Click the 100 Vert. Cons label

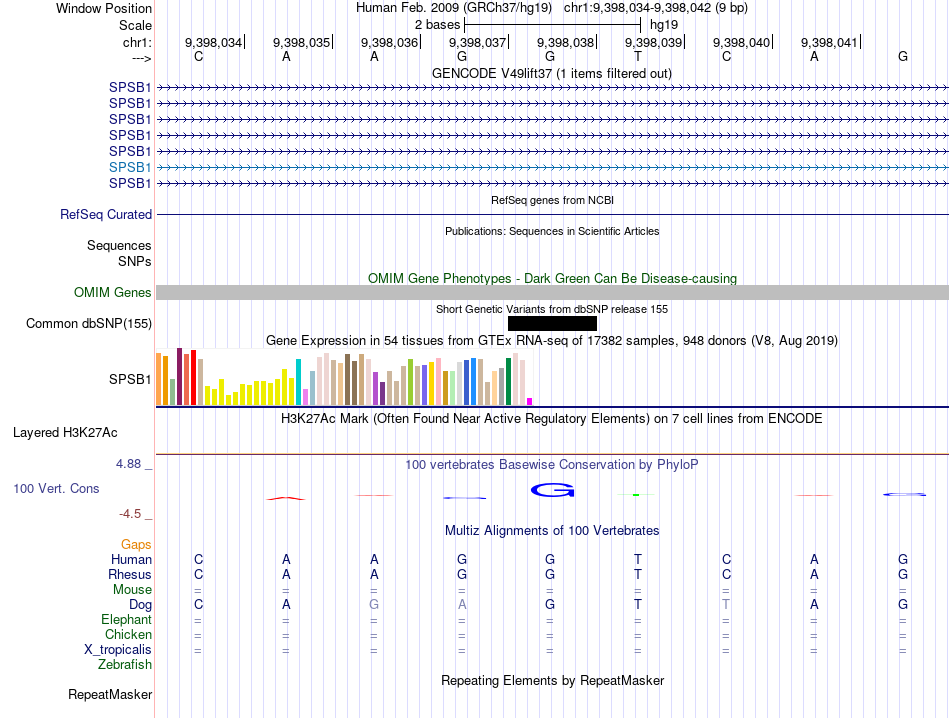[56, 488]
